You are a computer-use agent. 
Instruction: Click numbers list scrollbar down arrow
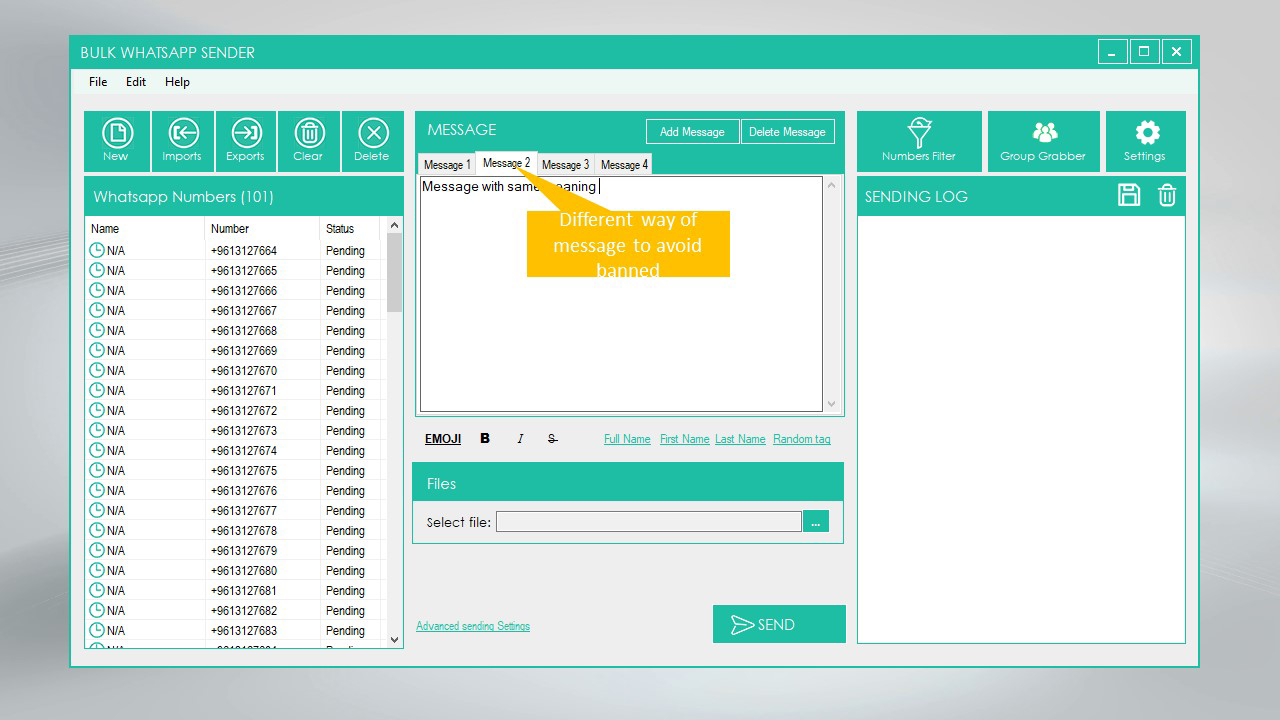point(394,639)
